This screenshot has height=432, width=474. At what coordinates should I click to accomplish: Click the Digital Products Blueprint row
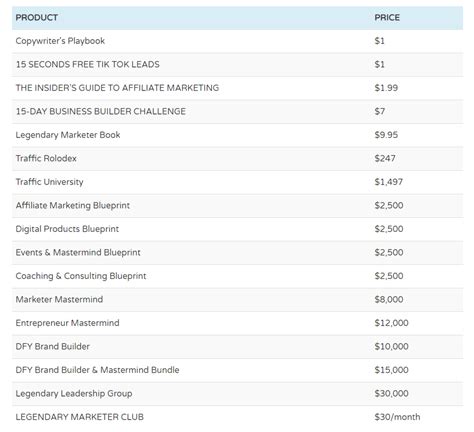click(237, 229)
